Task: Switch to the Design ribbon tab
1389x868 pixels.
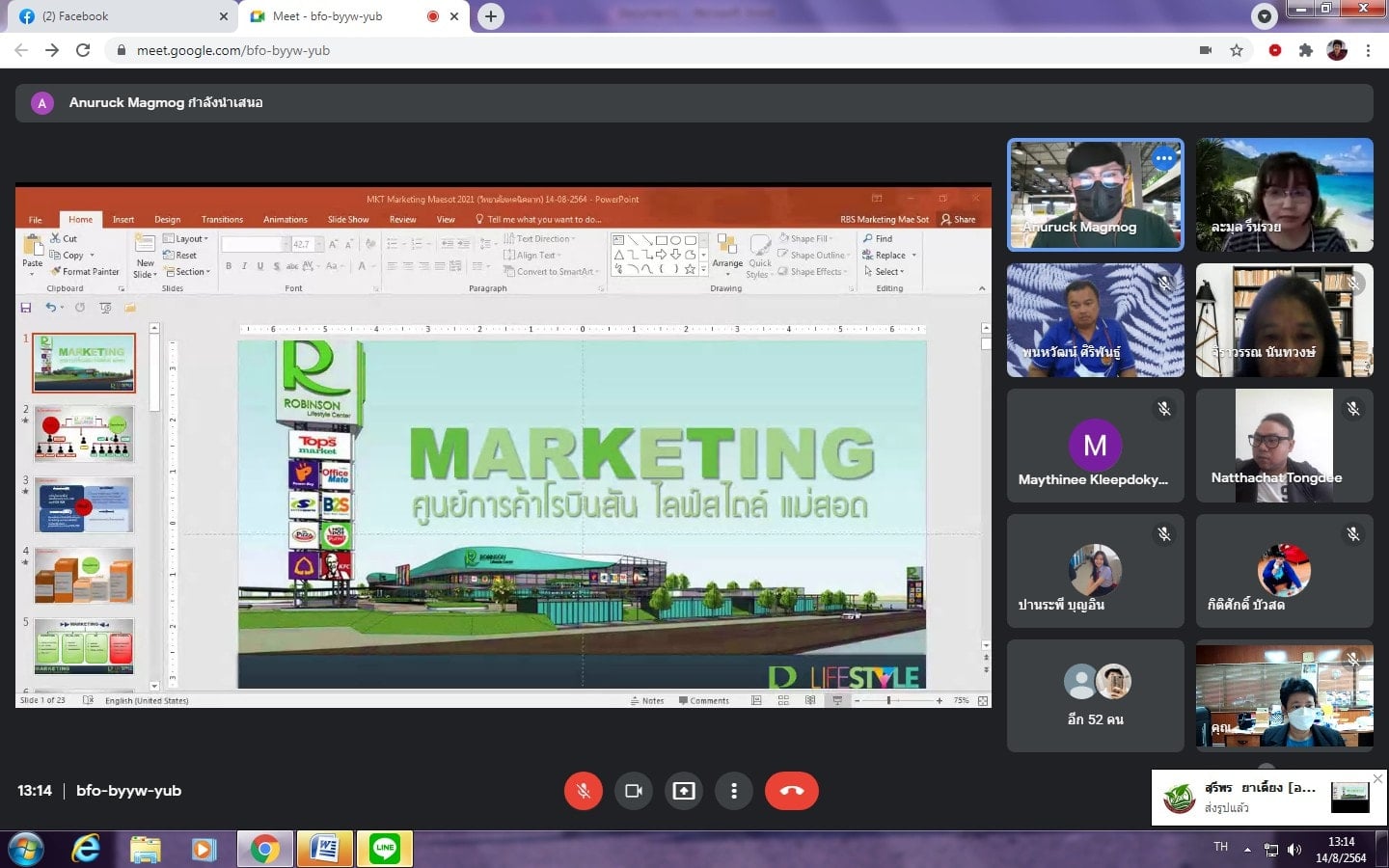Action: [167, 220]
